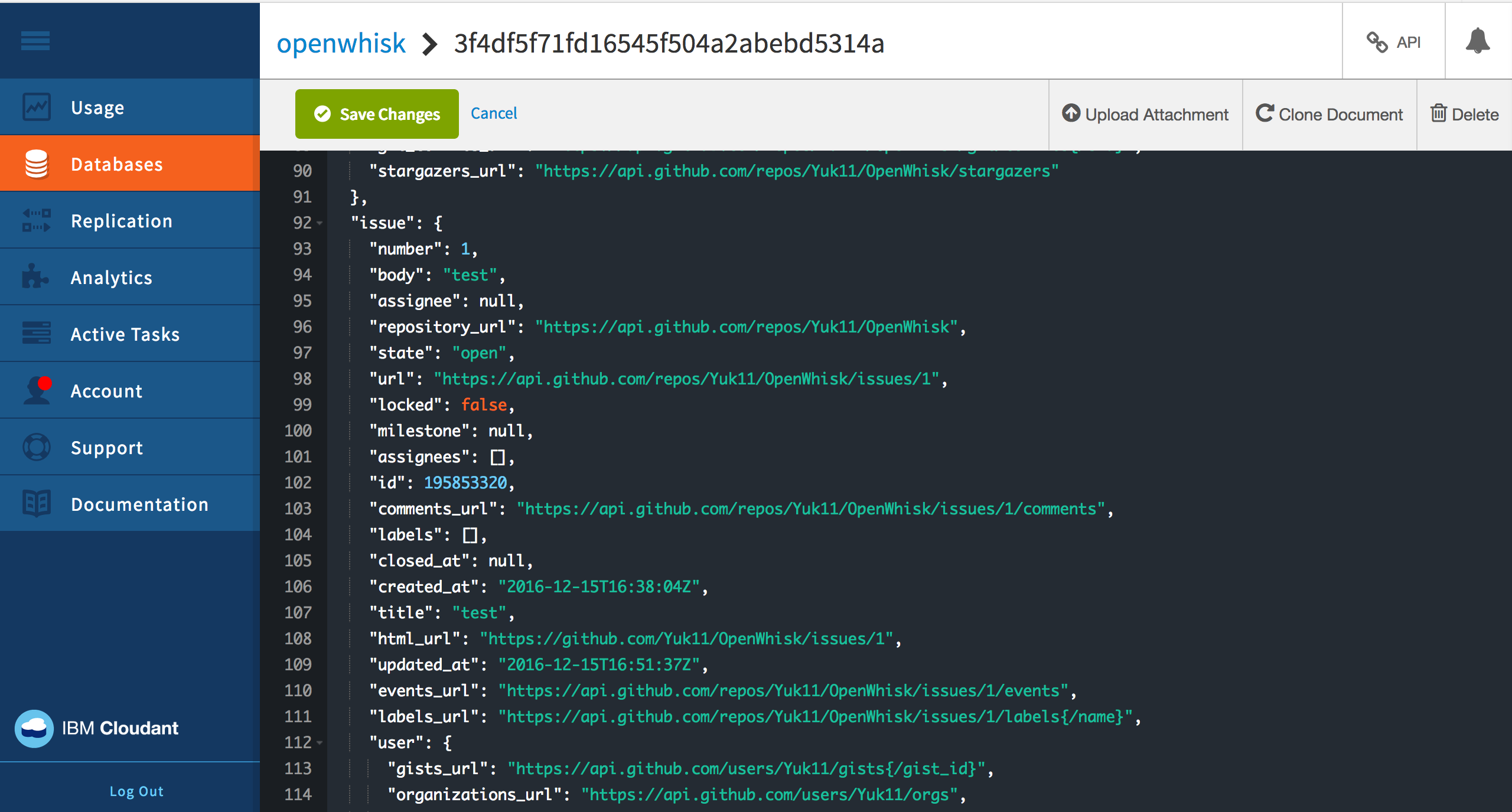Click the API link chain icon
1512x812 pixels.
coord(1377,42)
